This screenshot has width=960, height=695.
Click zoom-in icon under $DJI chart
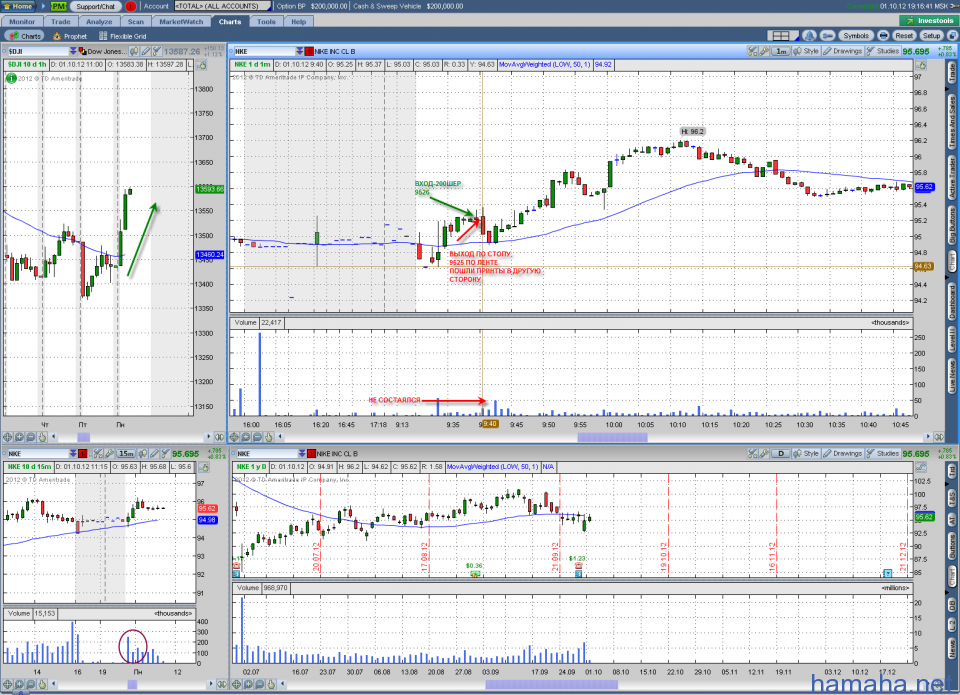coord(19,437)
